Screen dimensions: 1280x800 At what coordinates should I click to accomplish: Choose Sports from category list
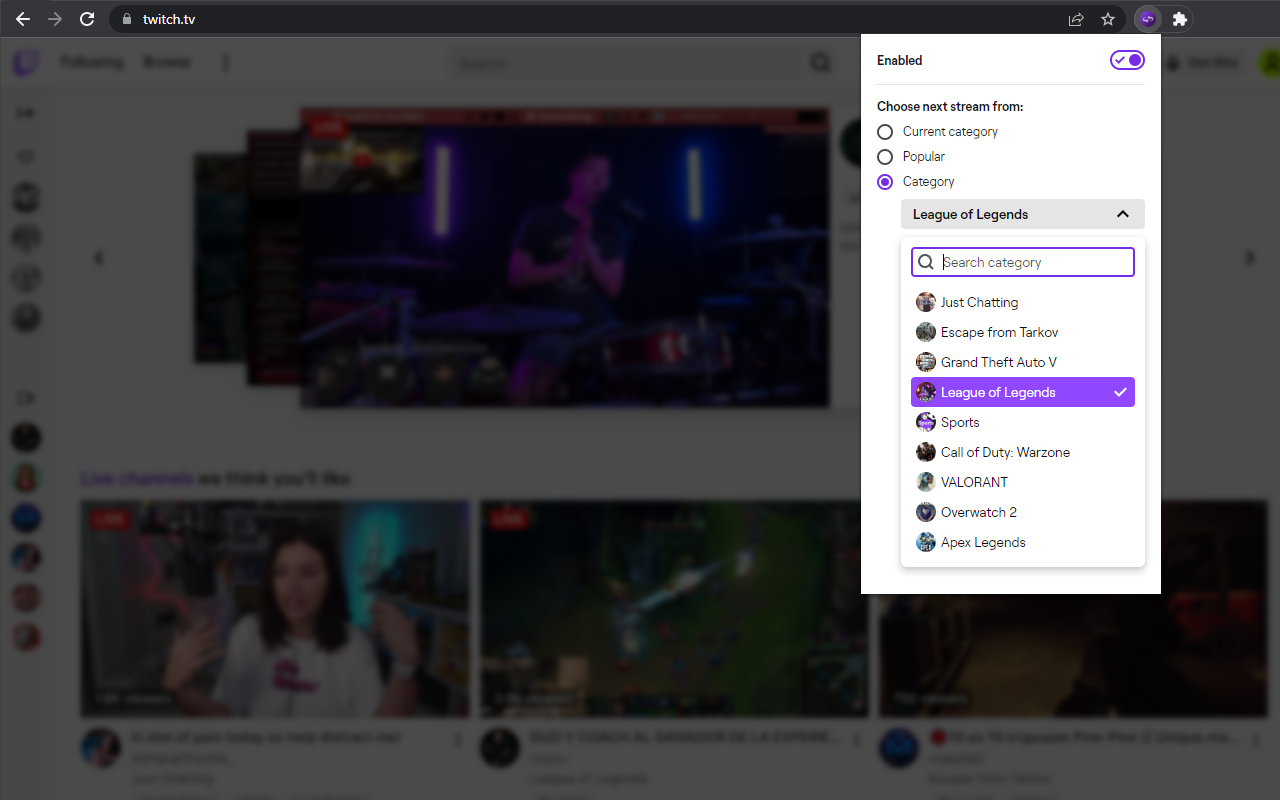(x=1023, y=422)
